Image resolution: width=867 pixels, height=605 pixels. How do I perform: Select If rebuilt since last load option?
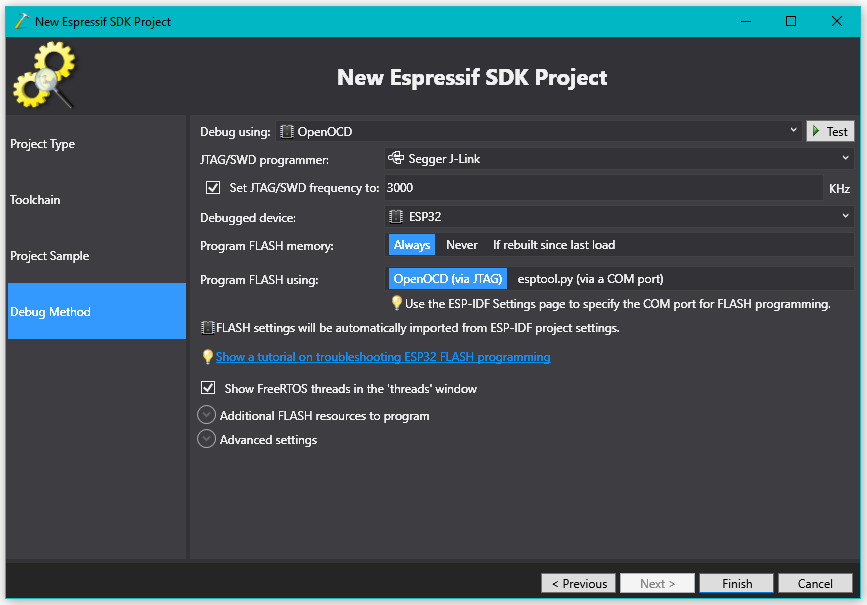click(554, 245)
